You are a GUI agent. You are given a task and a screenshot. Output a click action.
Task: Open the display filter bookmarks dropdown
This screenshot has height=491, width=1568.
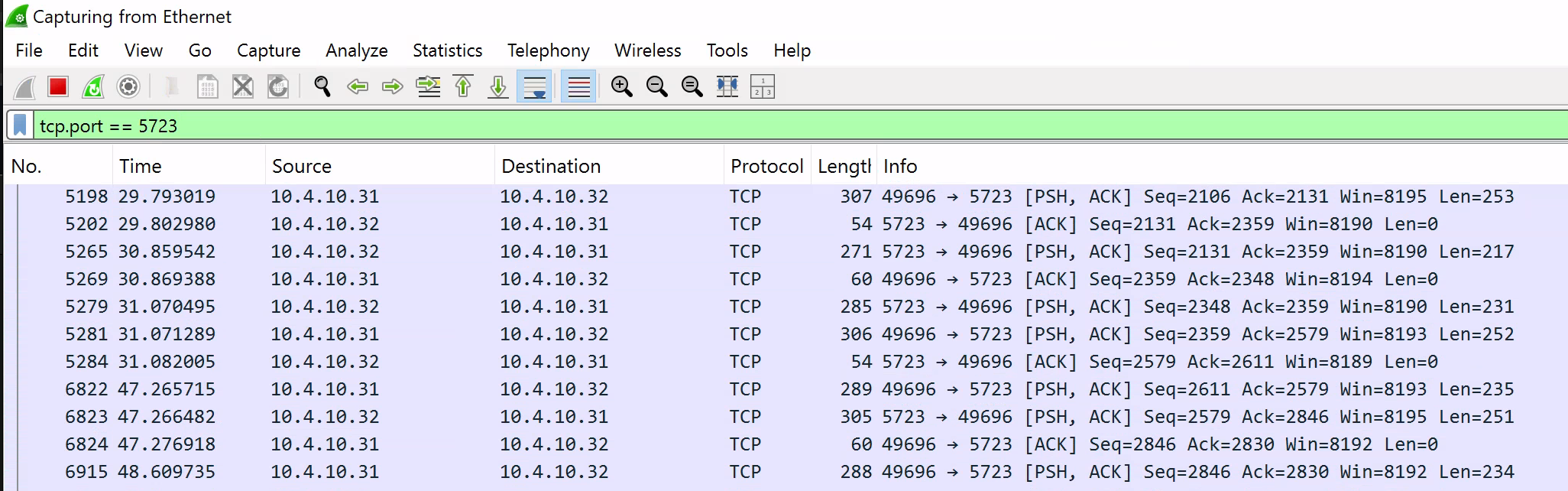(x=21, y=125)
